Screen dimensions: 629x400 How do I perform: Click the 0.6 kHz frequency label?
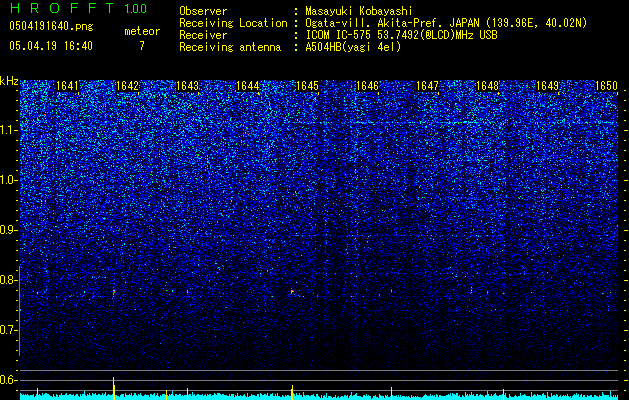(8, 380)
